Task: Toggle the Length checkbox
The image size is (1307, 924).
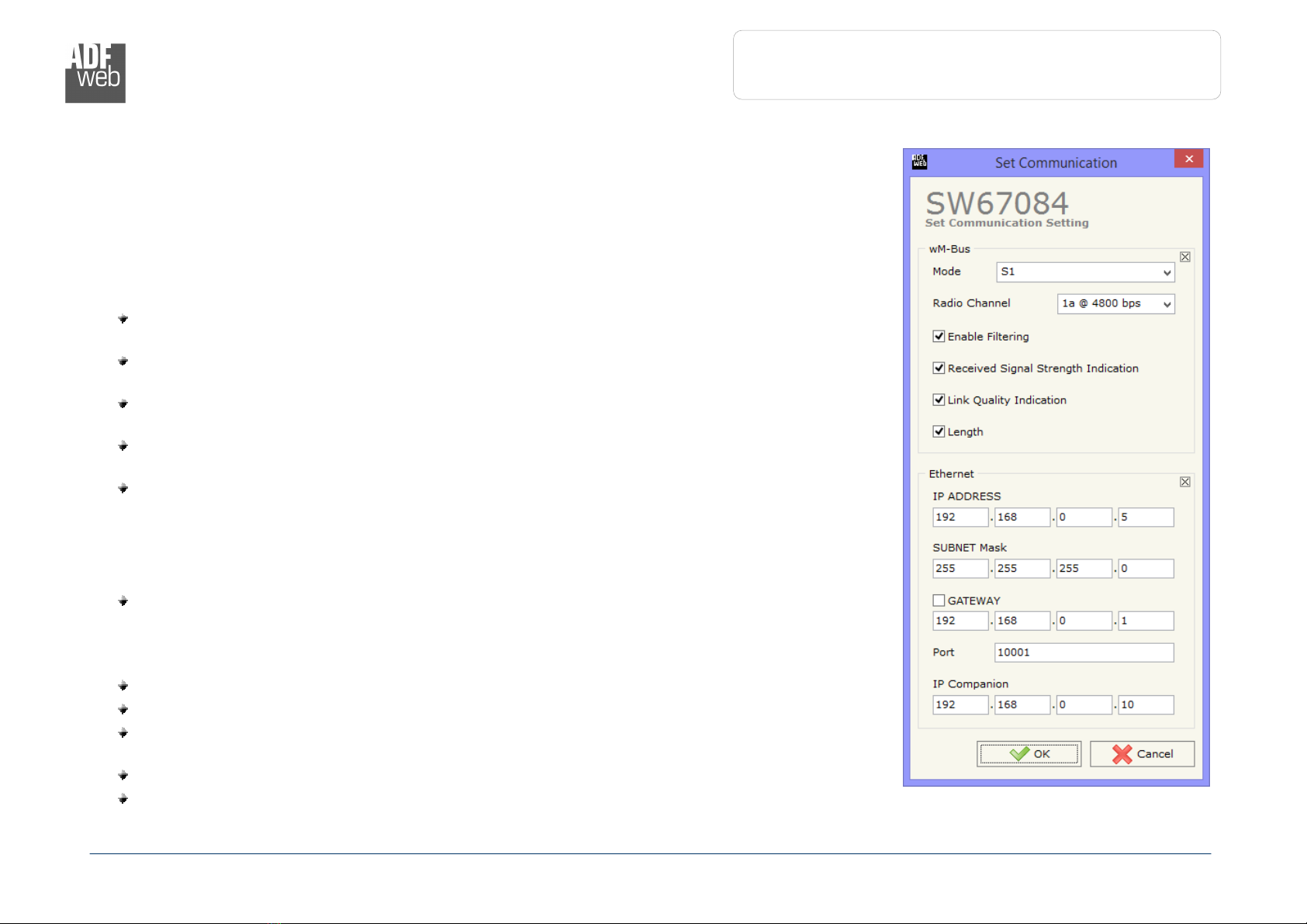Action: (939, 431)
